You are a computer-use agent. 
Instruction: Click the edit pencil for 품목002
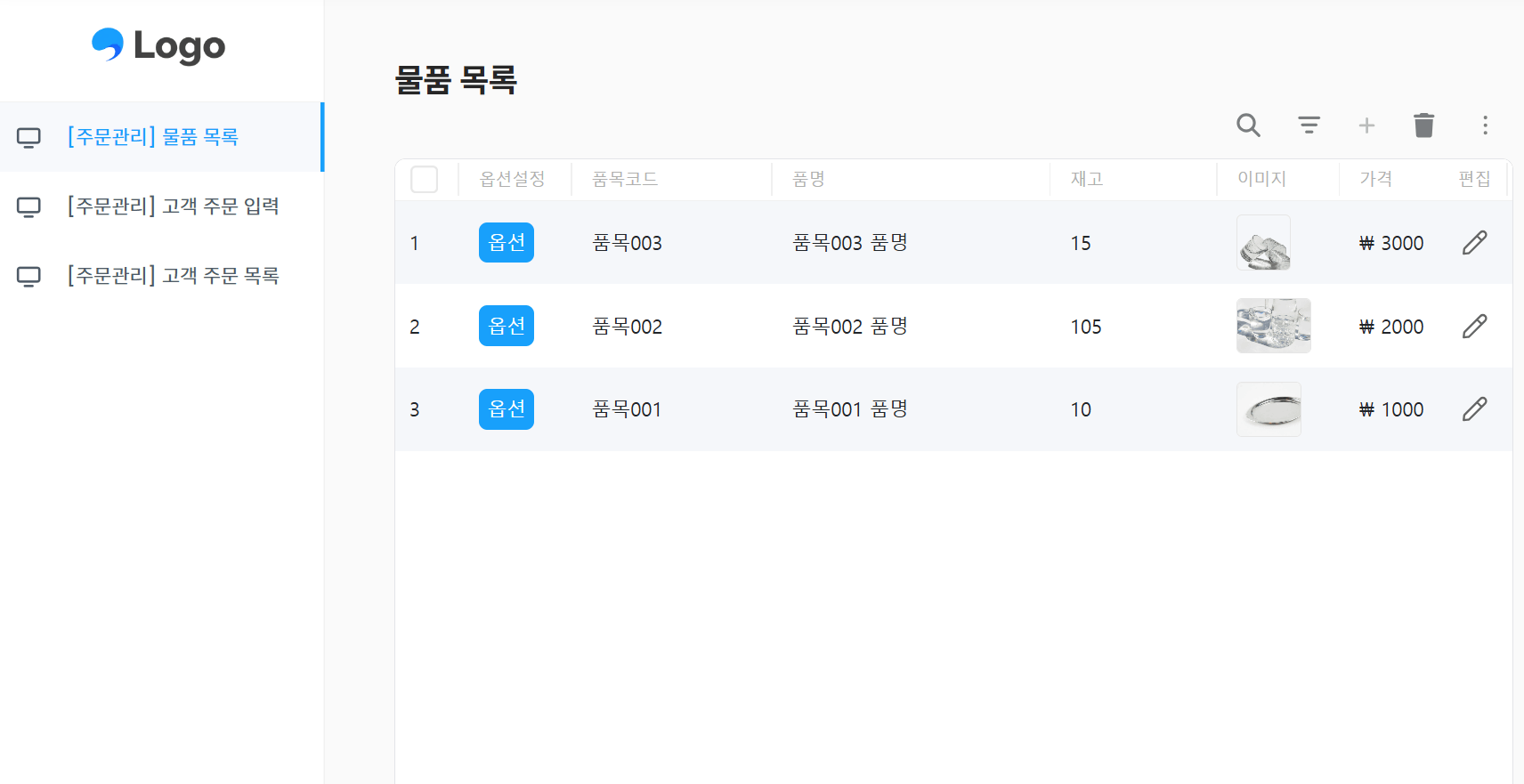(1474, 327)
